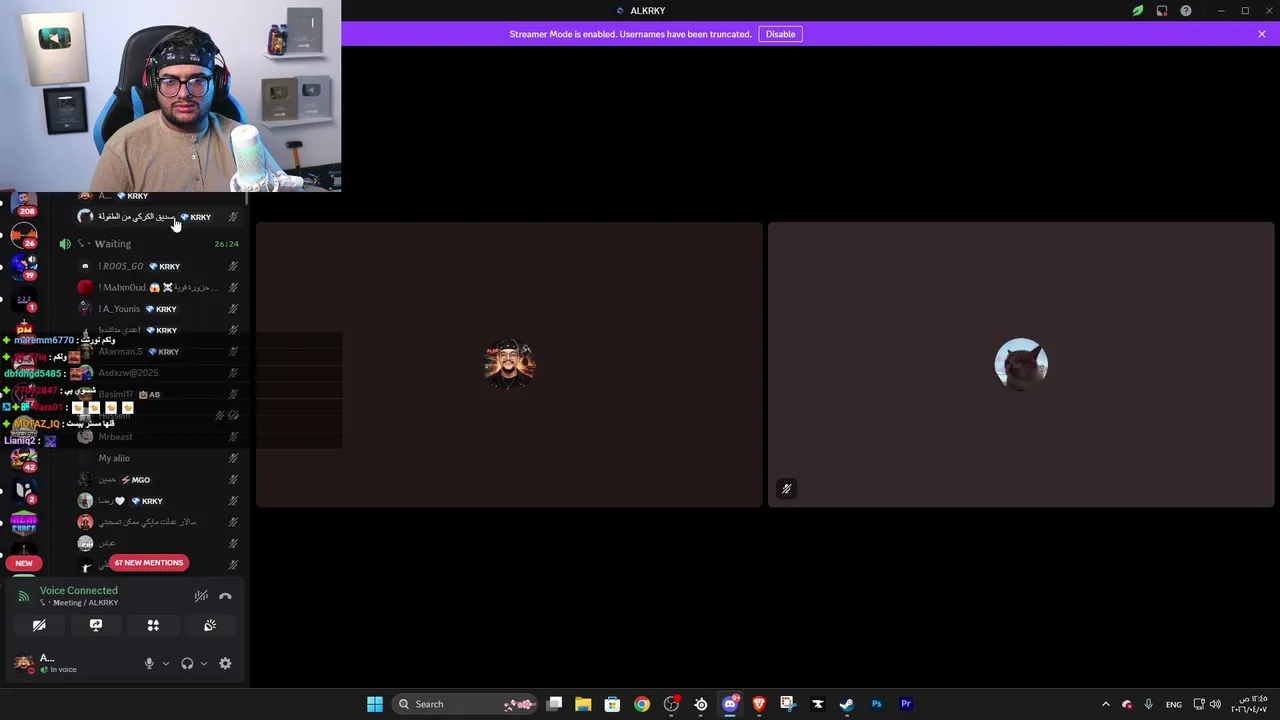Open system tray microphone indicator
Viewport: 1280px width, 720px height.
click(x=1148, y=704)
